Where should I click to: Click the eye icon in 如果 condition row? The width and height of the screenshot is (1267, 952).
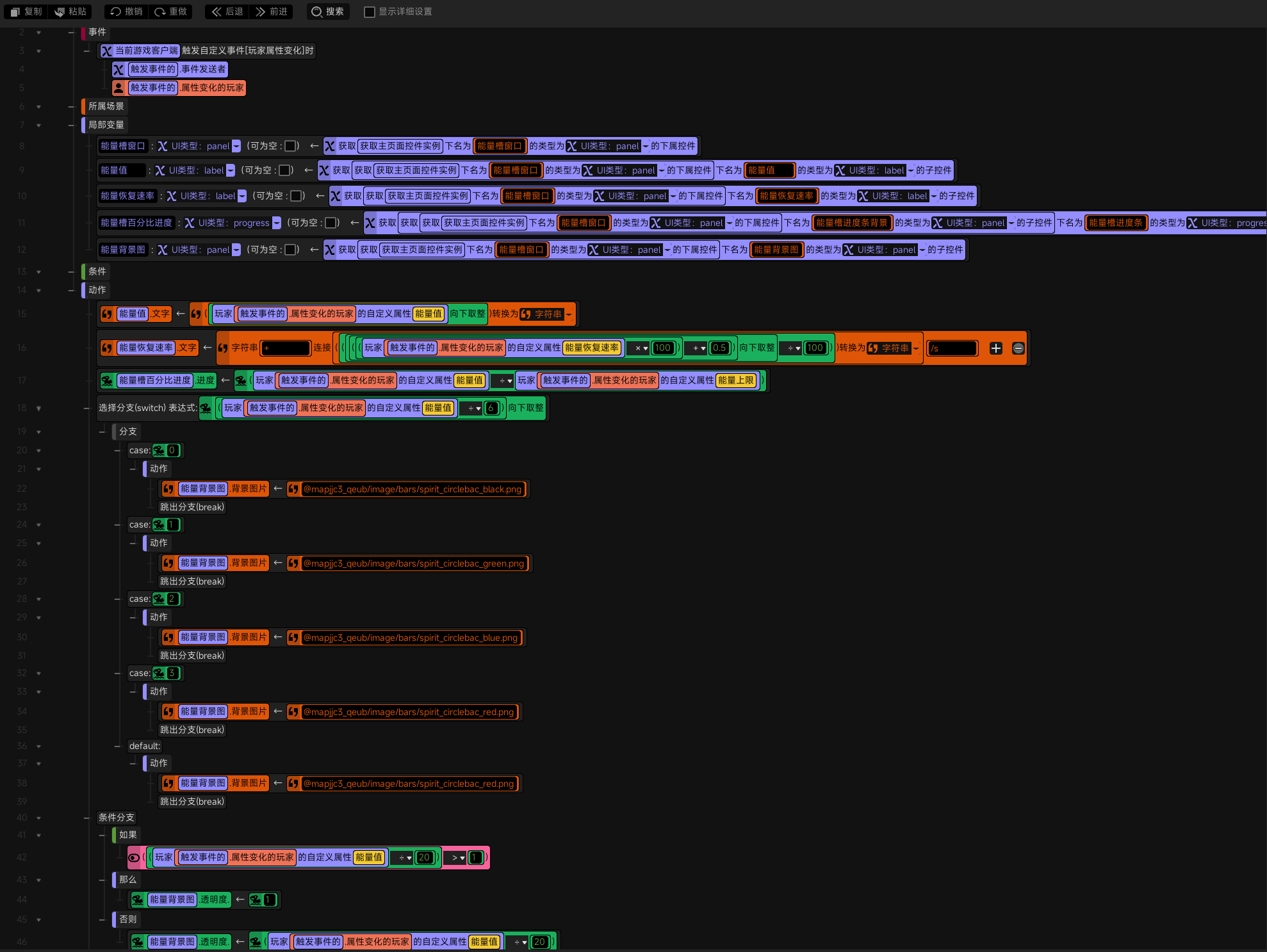point(134,858)
